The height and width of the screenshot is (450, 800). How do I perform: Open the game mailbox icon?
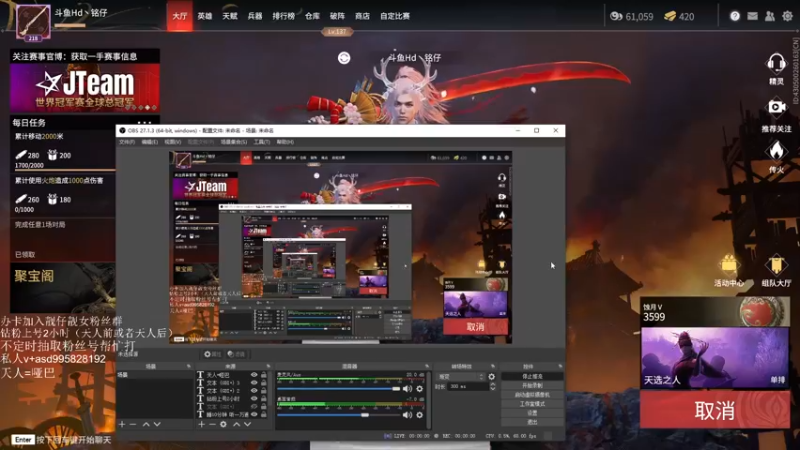tap(752, 16)
